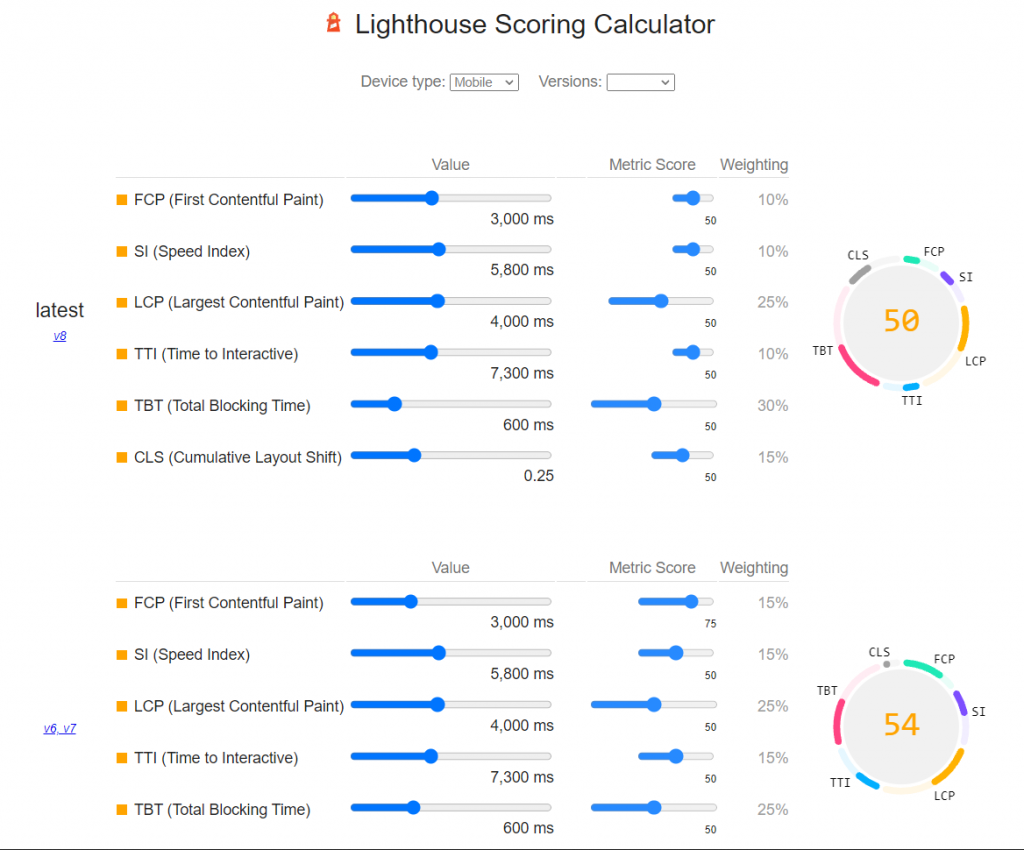
Task: Click the LCP metric score slider in latest section
Action: [660, 300]
